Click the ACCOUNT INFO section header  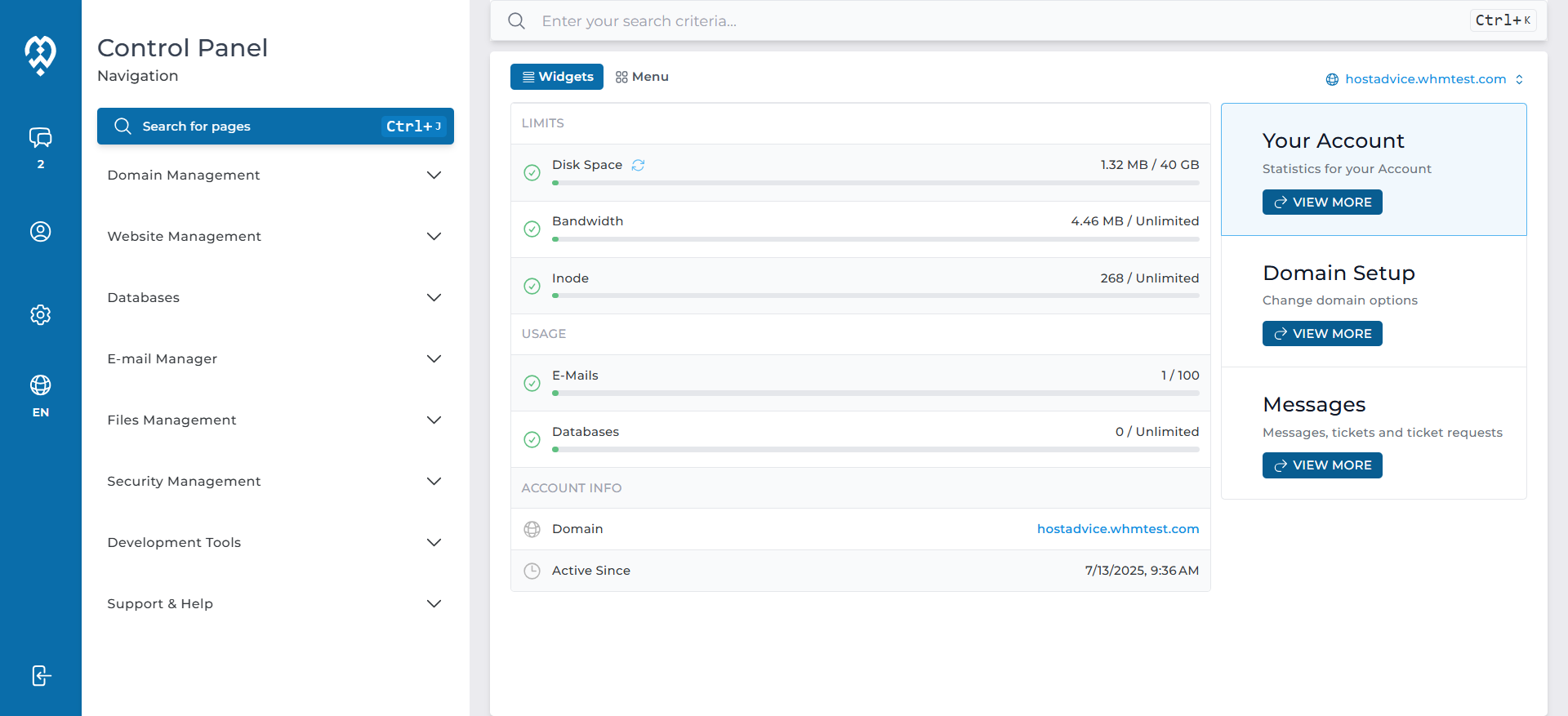(x=572, y=488)
